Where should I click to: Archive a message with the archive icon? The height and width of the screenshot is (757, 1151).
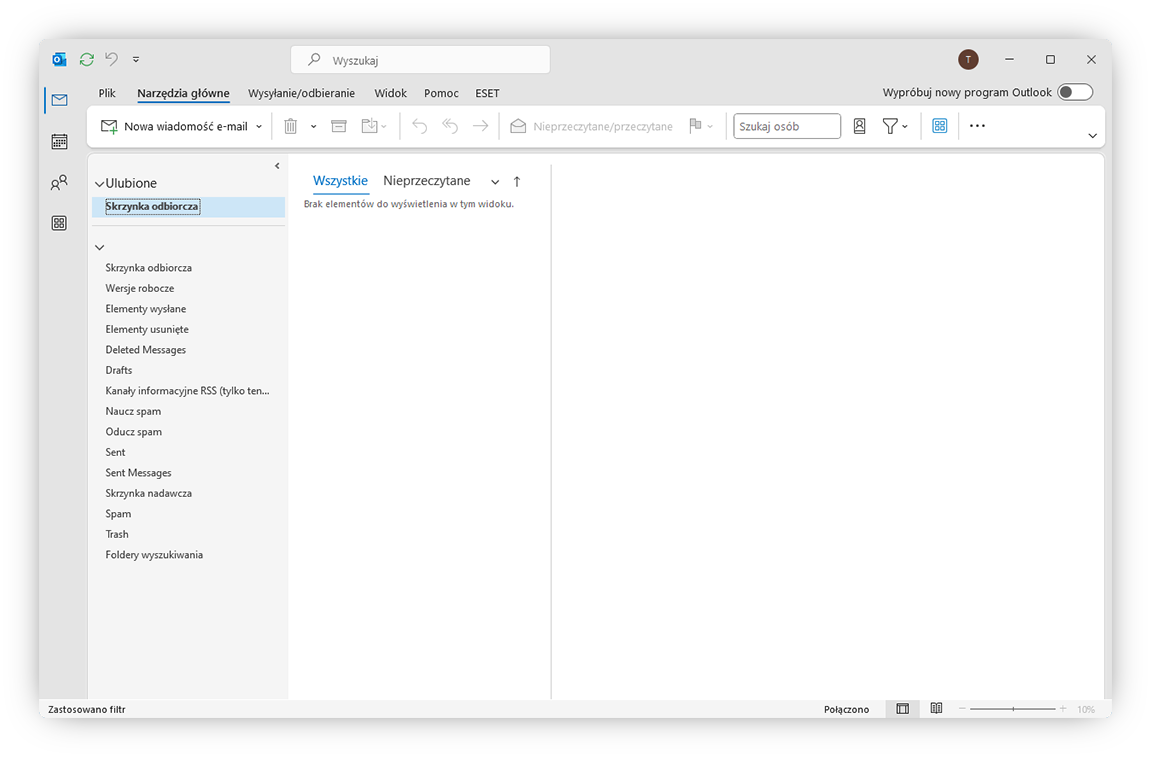pos(338,125)
